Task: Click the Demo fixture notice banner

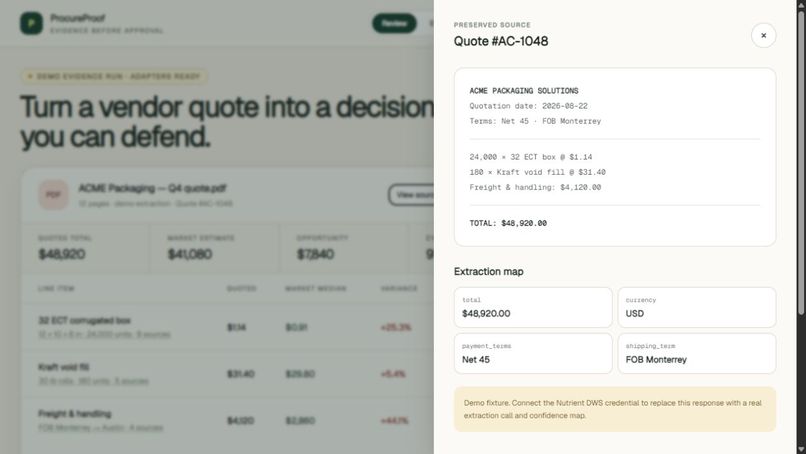Action: click(x=615, y=409)
